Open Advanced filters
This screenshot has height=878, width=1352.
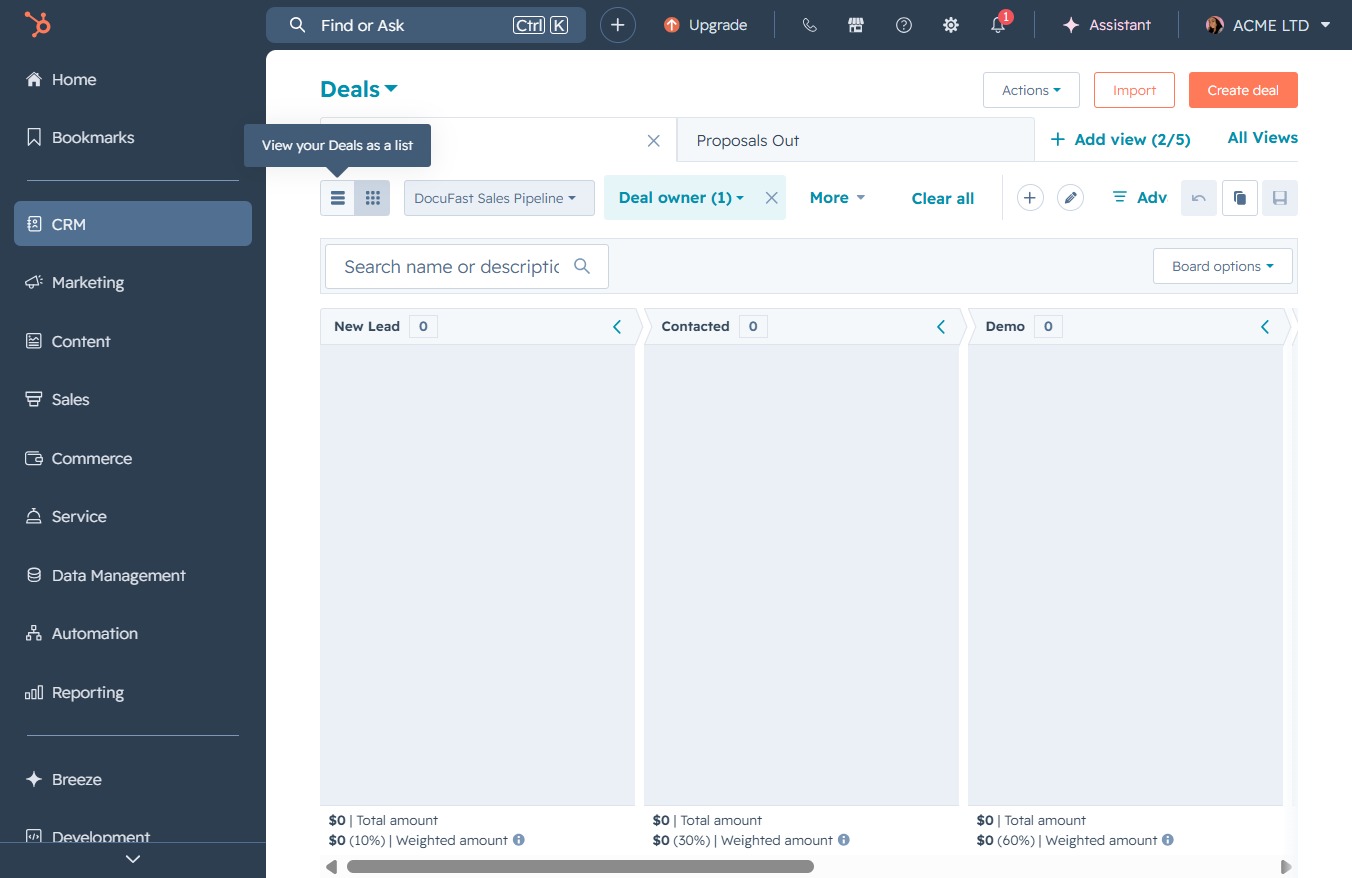1140,198
